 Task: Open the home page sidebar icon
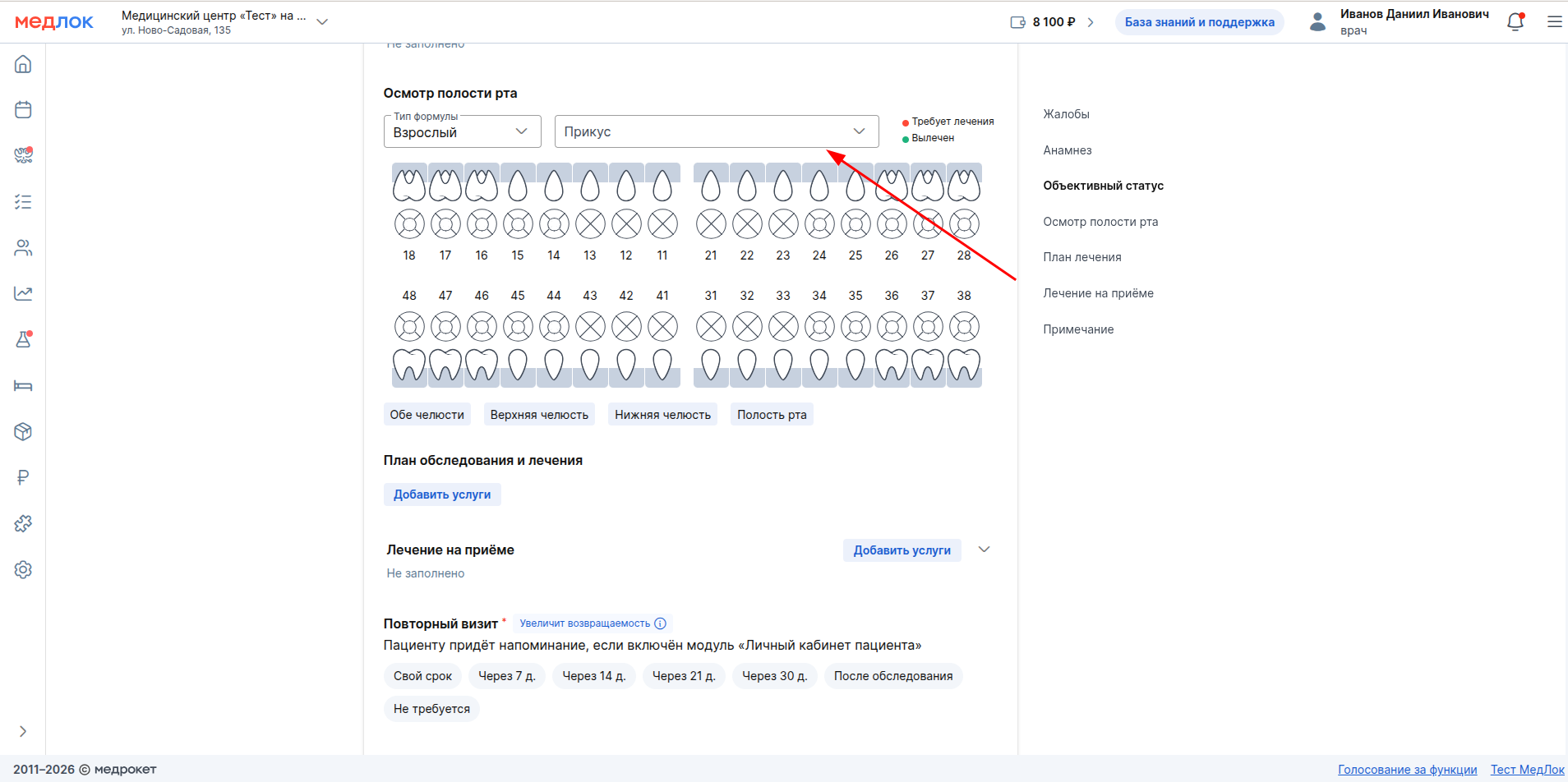(x=23, y=64)
